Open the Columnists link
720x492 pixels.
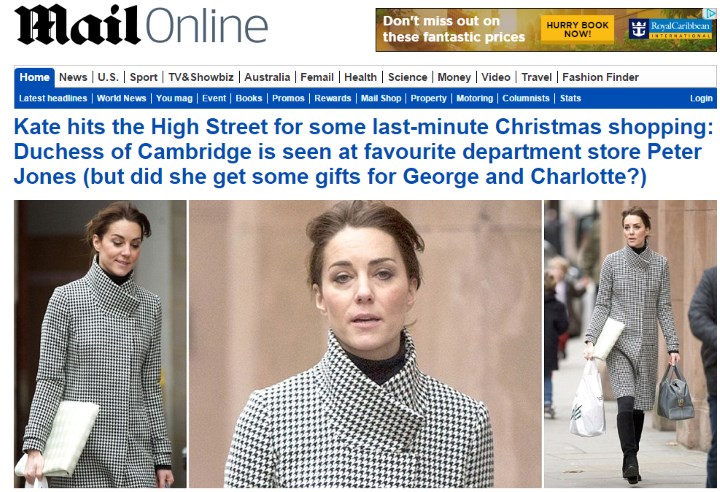coord(526,98)
